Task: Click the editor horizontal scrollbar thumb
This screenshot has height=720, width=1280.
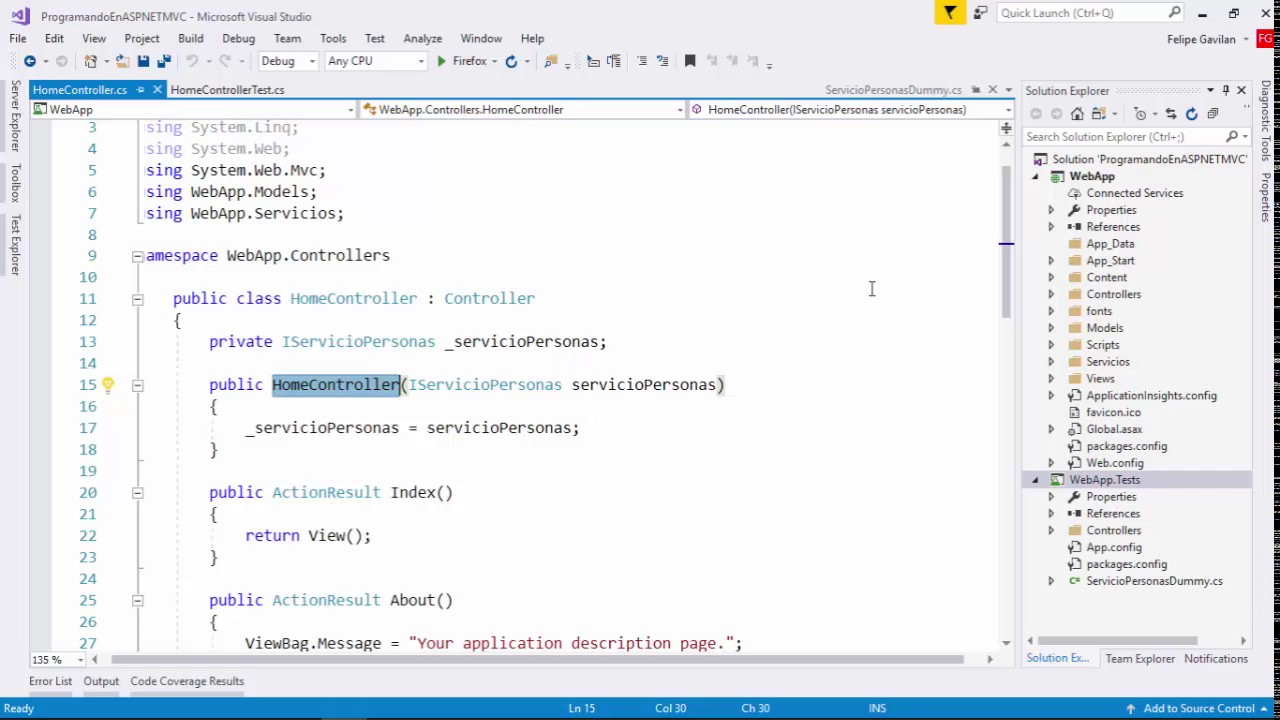Action: point(536,660)
